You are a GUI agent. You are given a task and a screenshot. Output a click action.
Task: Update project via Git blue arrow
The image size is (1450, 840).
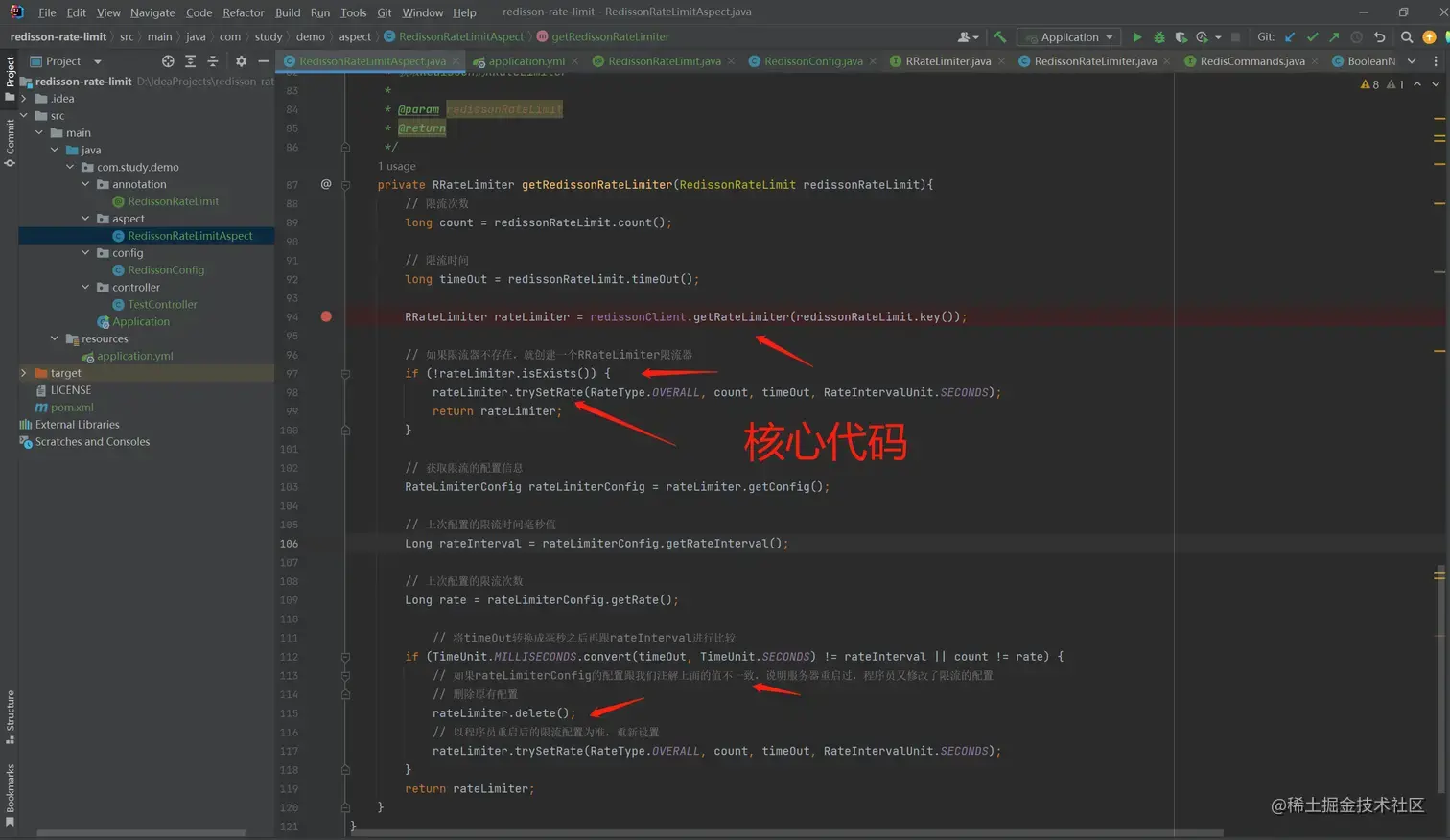click(x=1290, y=37)
